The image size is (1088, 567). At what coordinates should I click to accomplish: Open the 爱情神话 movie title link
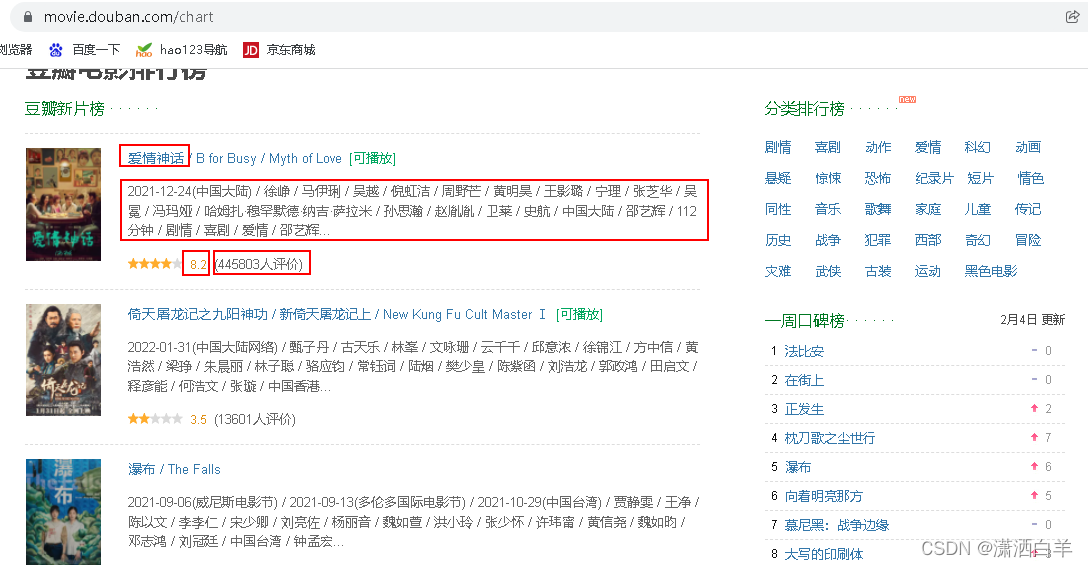pos(156,158)
